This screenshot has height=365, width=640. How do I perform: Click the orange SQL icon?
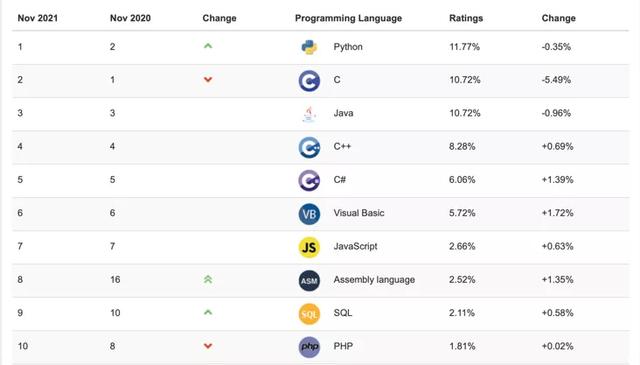[309, 314]
